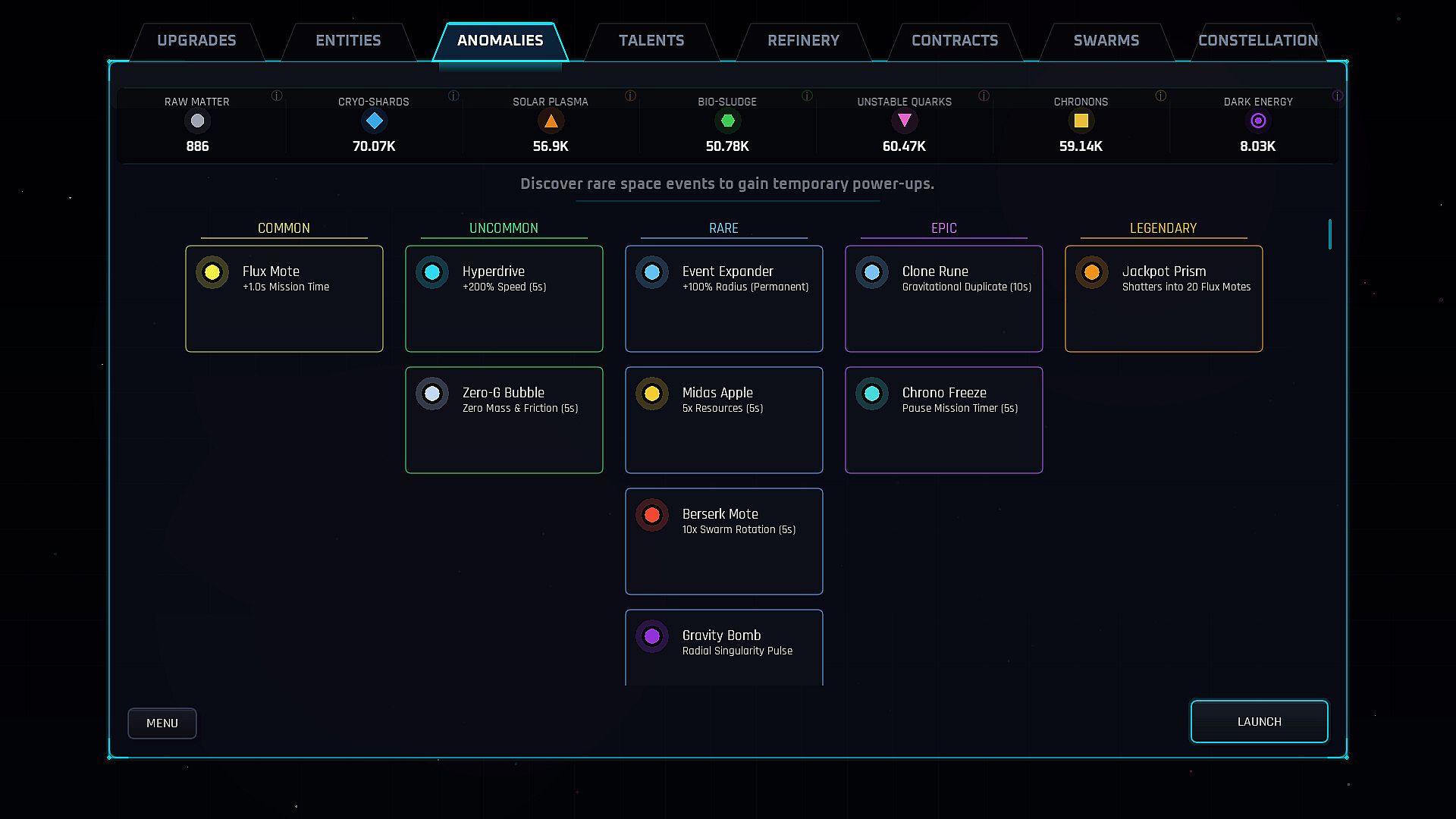Click the vertical scrollbar thumb
This screenshot has height=819, width=1456.
pos(1329,234)
